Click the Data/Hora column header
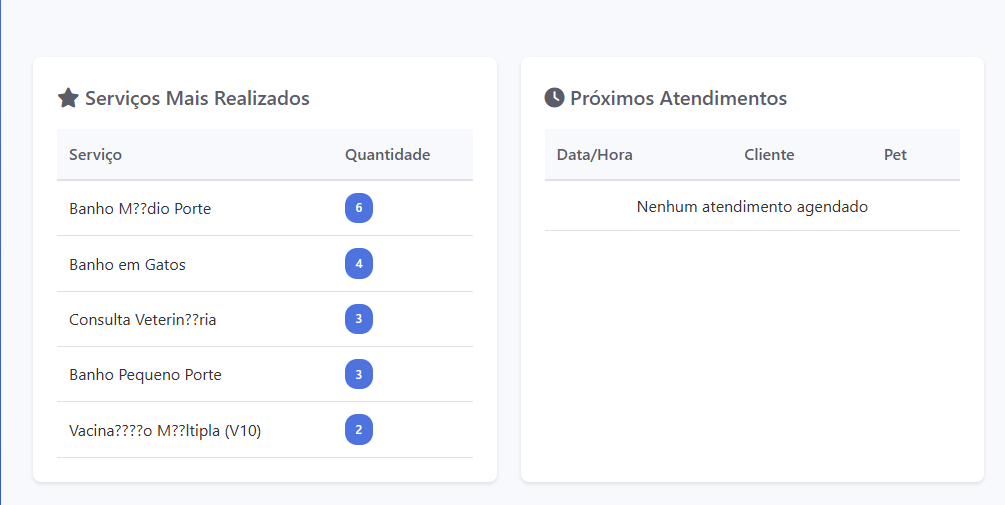1005x505 pixels. coord(595,154)
